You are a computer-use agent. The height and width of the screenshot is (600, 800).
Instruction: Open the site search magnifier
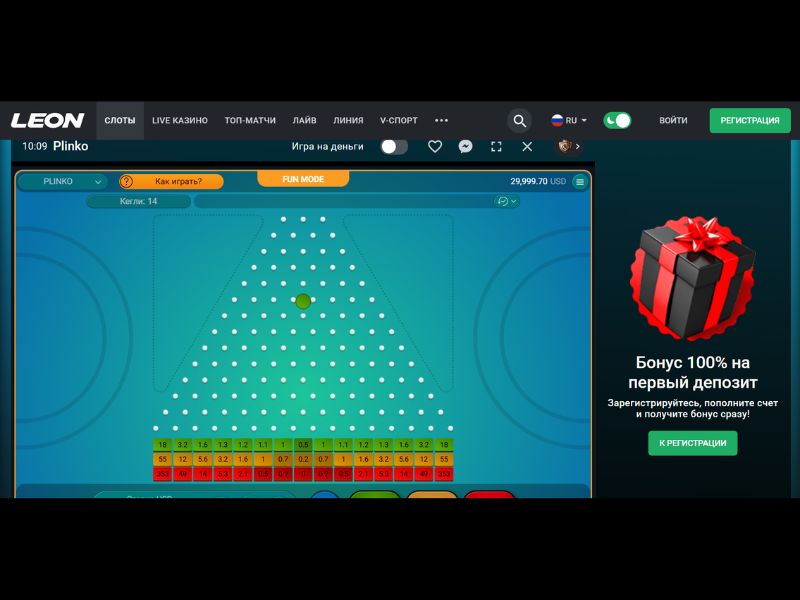tap(519, 120)
